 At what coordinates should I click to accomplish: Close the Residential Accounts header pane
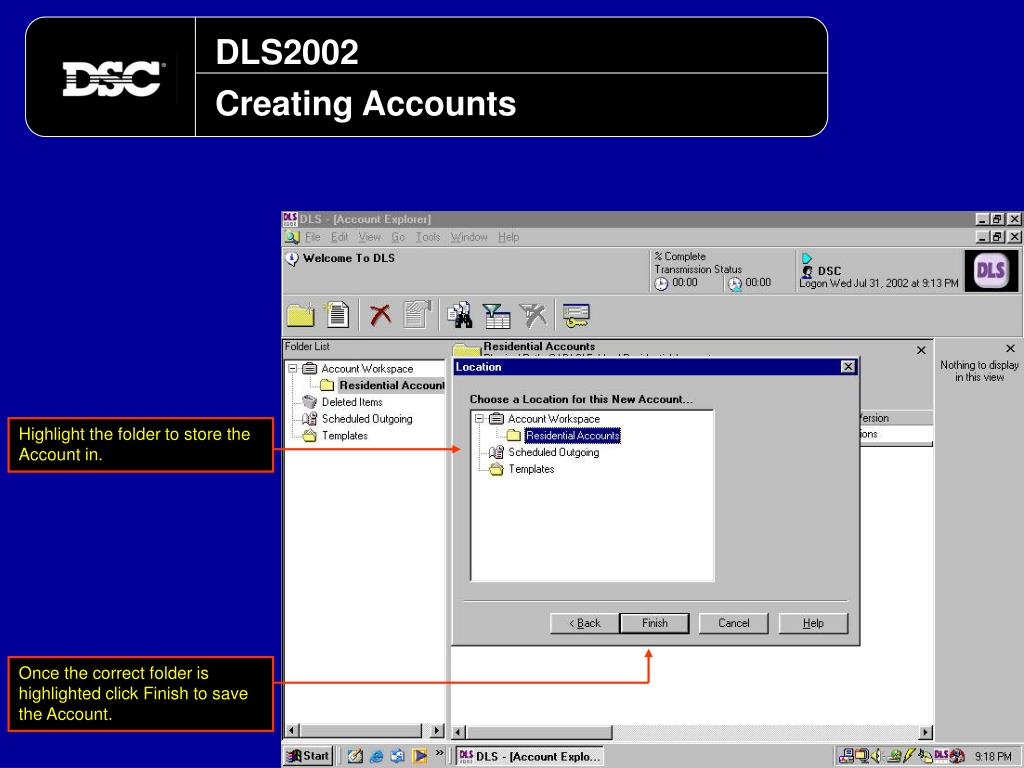click(921, 351)
